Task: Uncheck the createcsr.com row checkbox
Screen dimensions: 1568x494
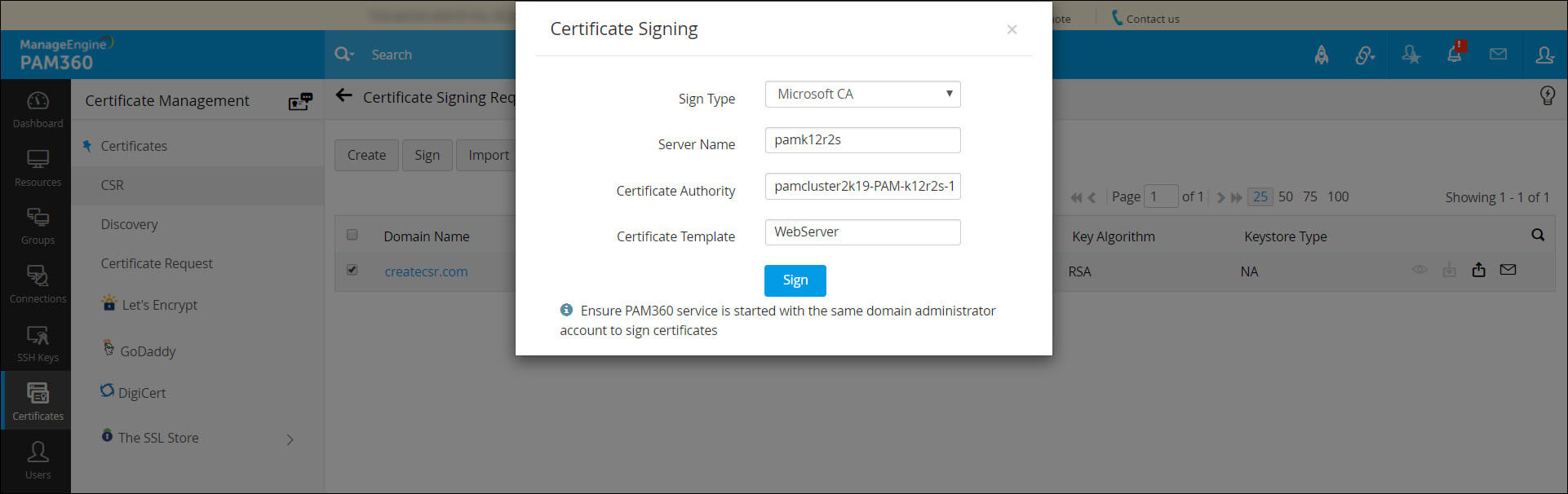Action: [352, 270]
